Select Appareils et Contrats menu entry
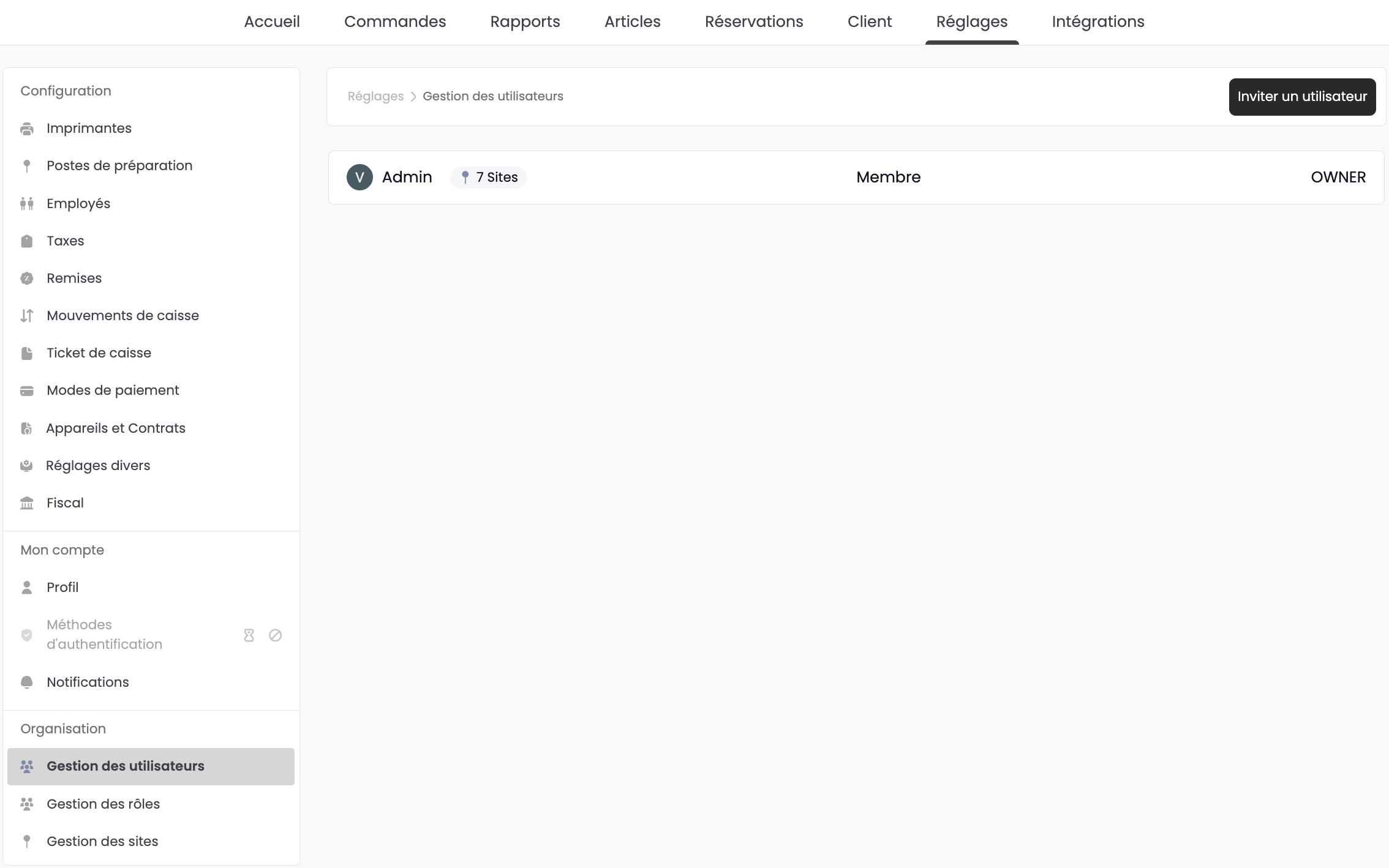1389x868 pixels. coord(116,428)
